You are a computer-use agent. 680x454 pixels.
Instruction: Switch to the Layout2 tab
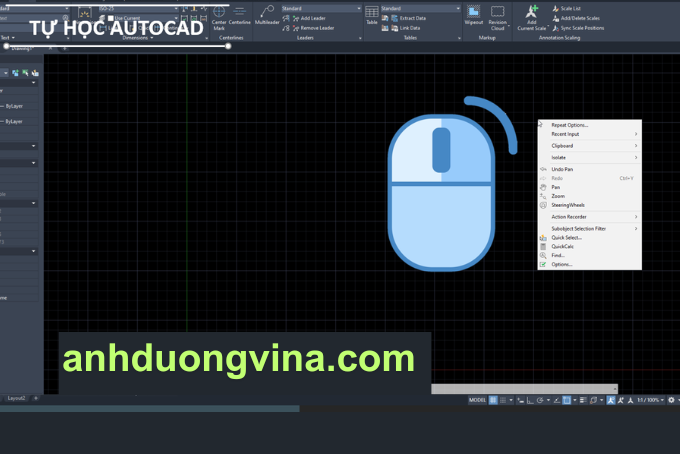[17, 398]
